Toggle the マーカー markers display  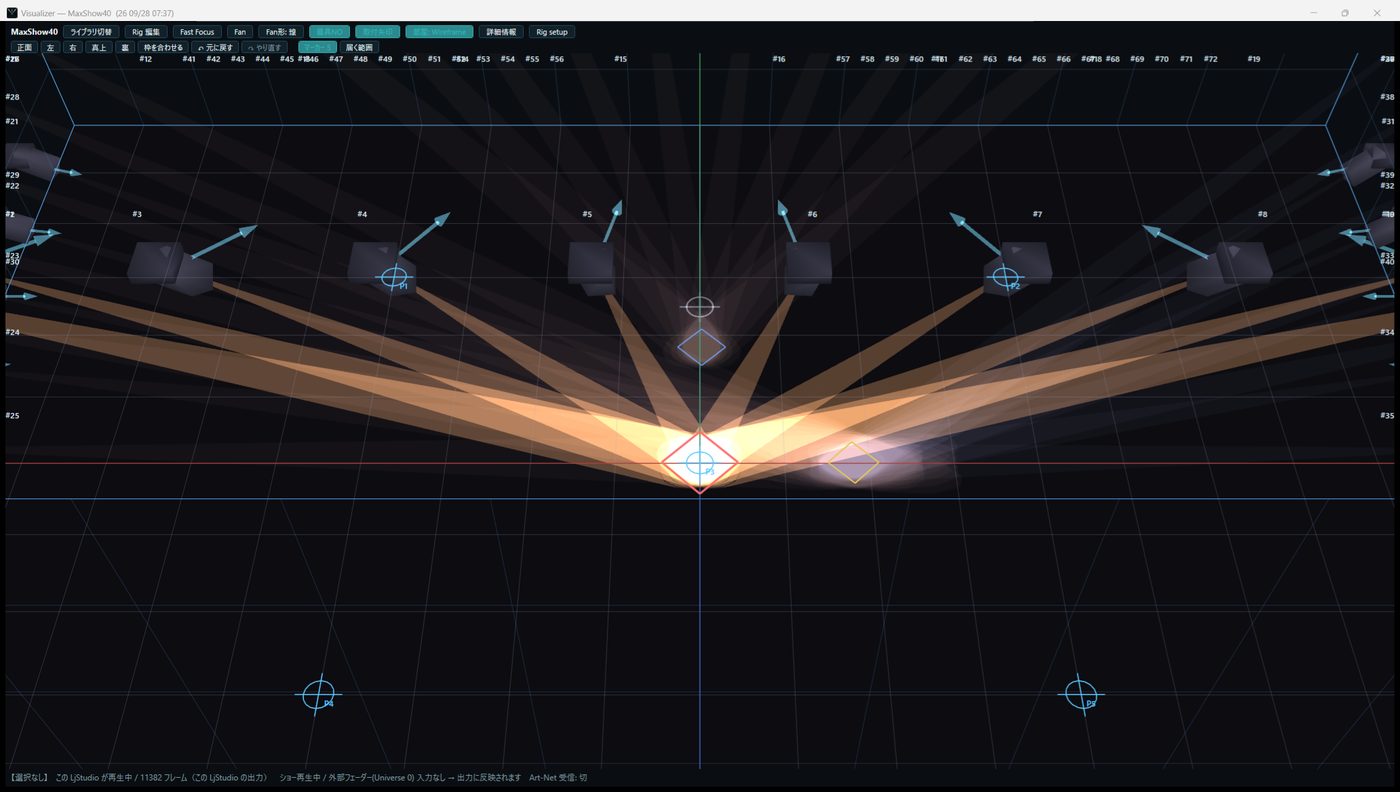(x=317, y=47)
